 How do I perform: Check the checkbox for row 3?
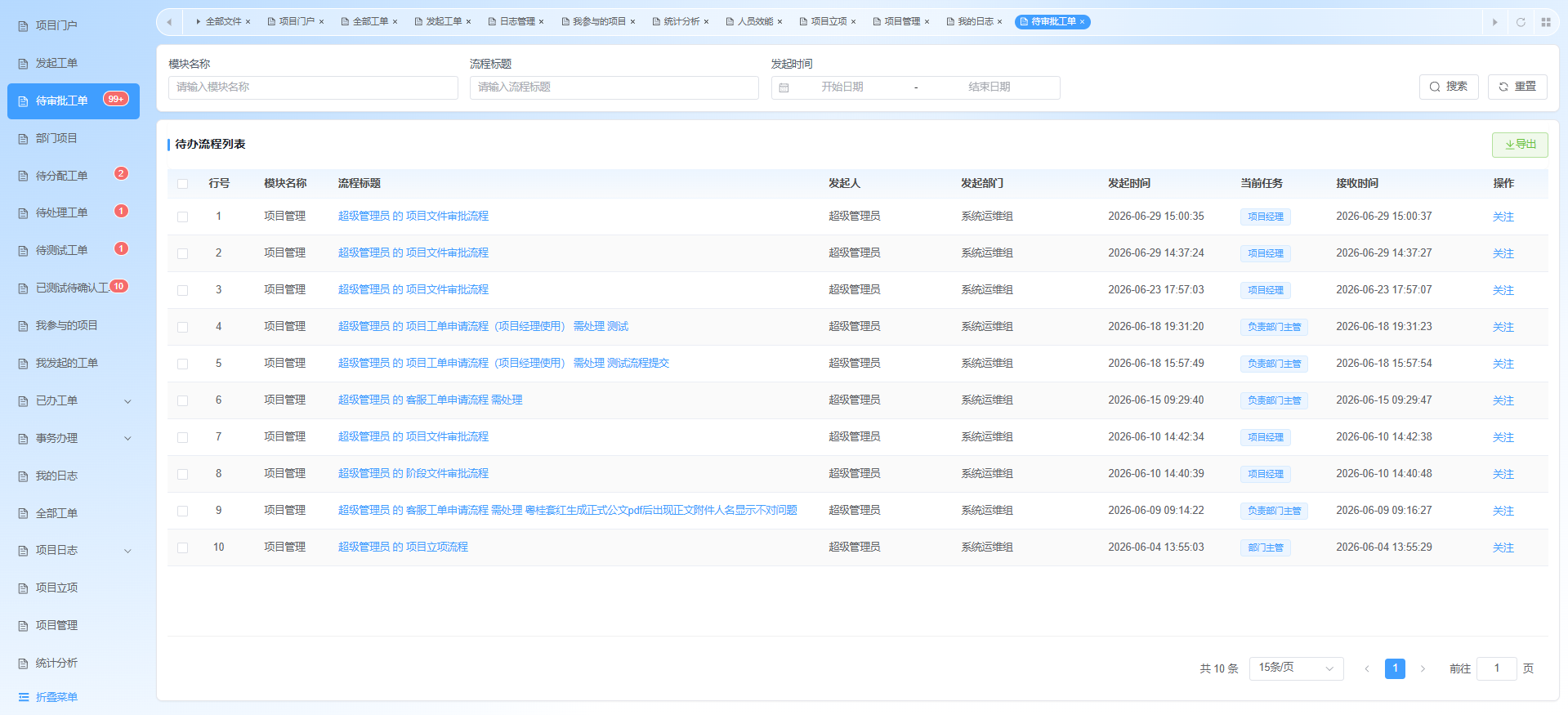tap(182, 290)
